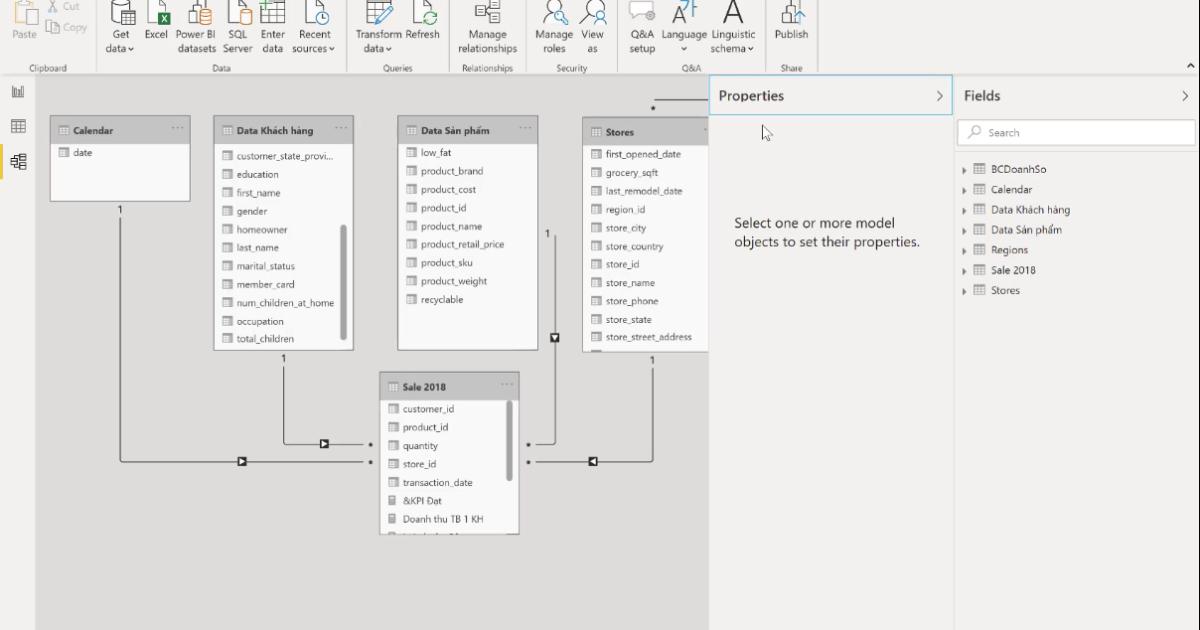The height and width of the screenshot is (630, 1200).
Task: Click the Refresh queries icon
Action: pos(423,15)
